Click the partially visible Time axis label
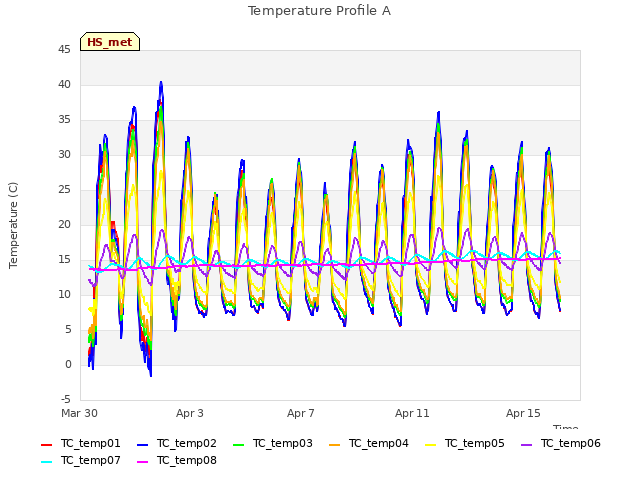 [x=566, y=427]
